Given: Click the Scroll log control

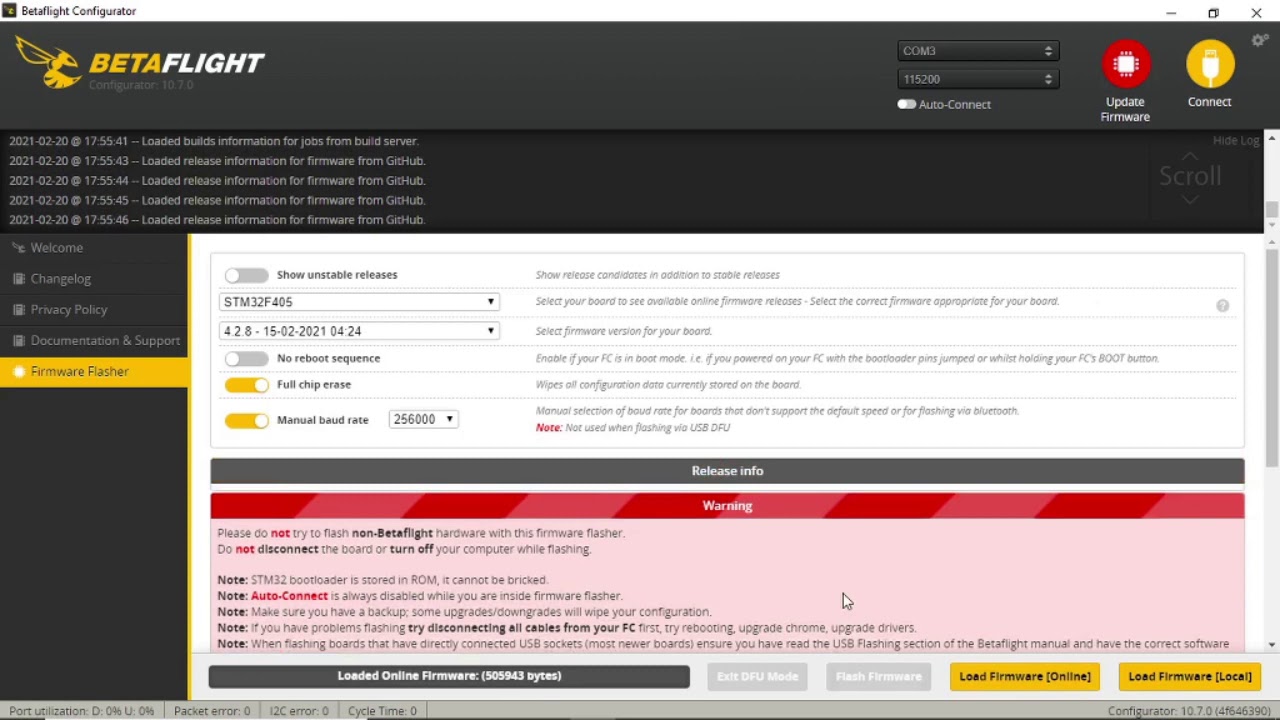Looking at the screenshot, I should click(1190, 176).
